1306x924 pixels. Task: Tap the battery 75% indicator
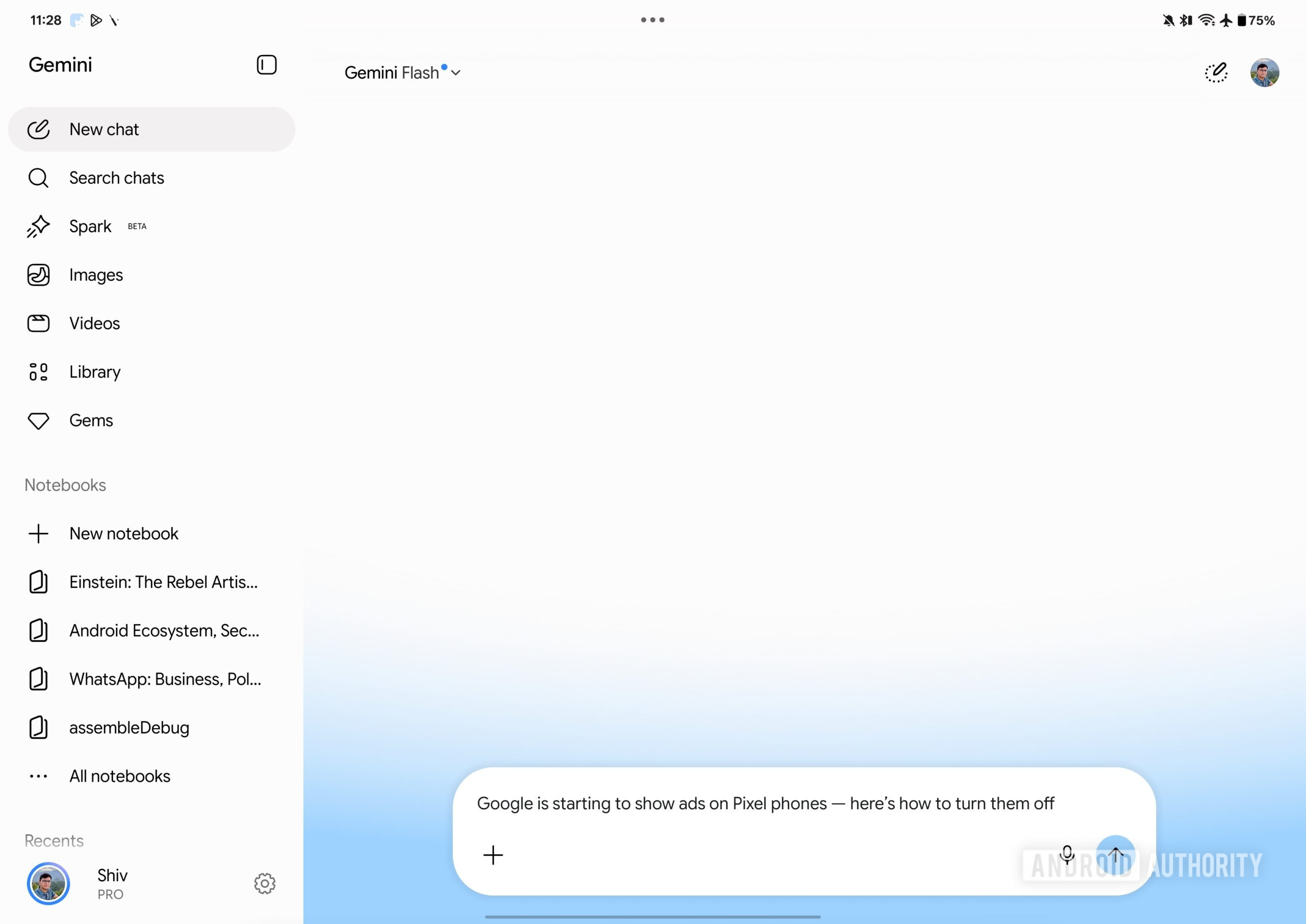click(1256, 20)
